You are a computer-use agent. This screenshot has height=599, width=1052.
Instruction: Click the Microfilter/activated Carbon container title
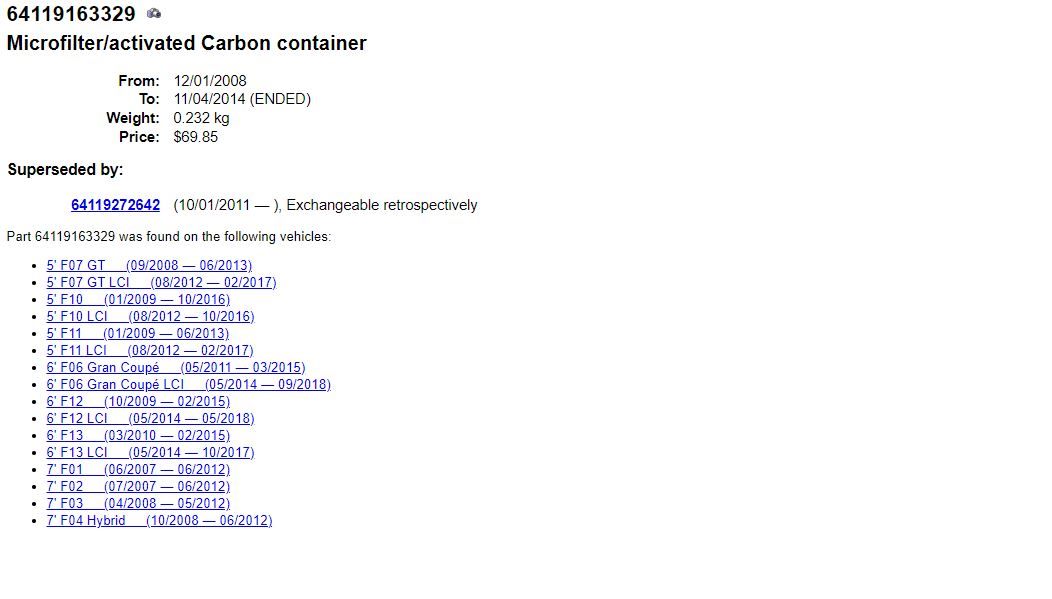click(x=186, y=44)
